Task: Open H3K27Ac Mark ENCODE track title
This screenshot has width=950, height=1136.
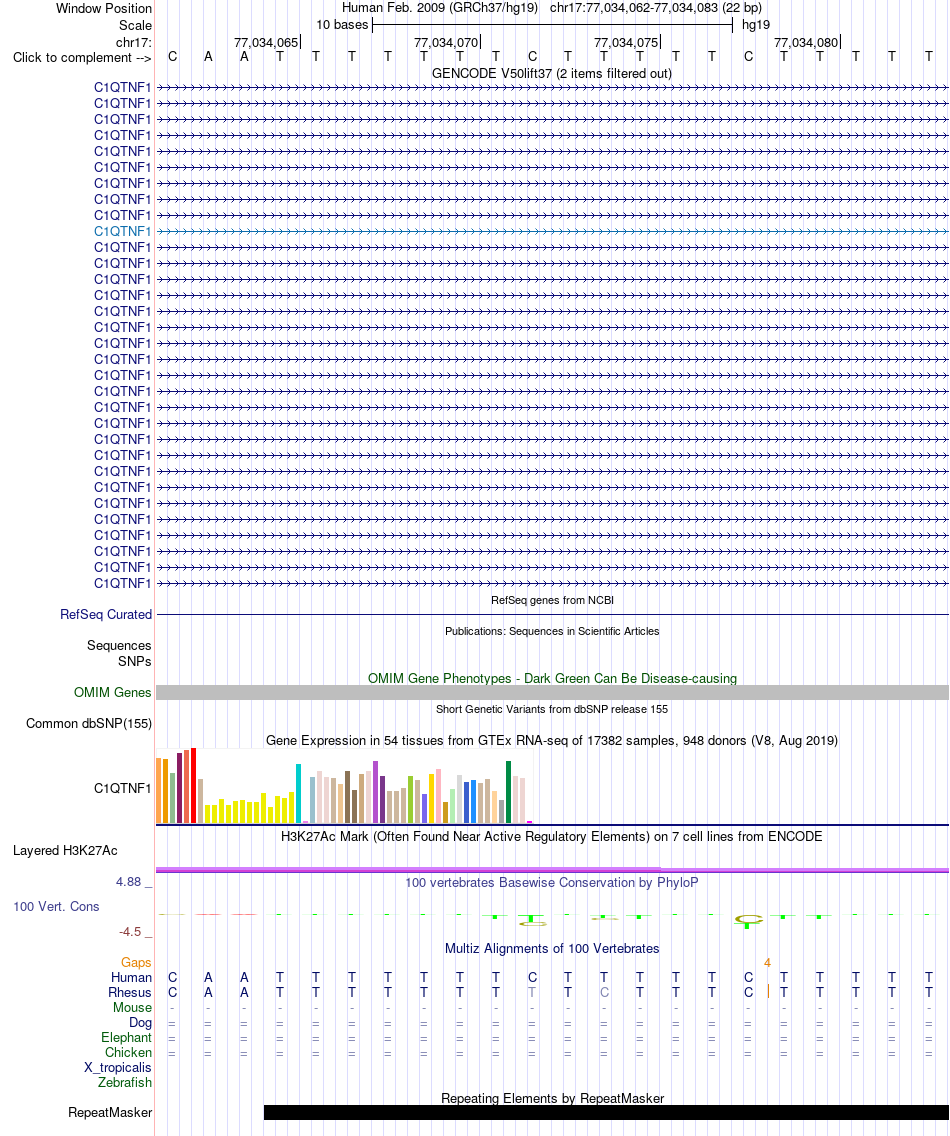Action: 551,836
